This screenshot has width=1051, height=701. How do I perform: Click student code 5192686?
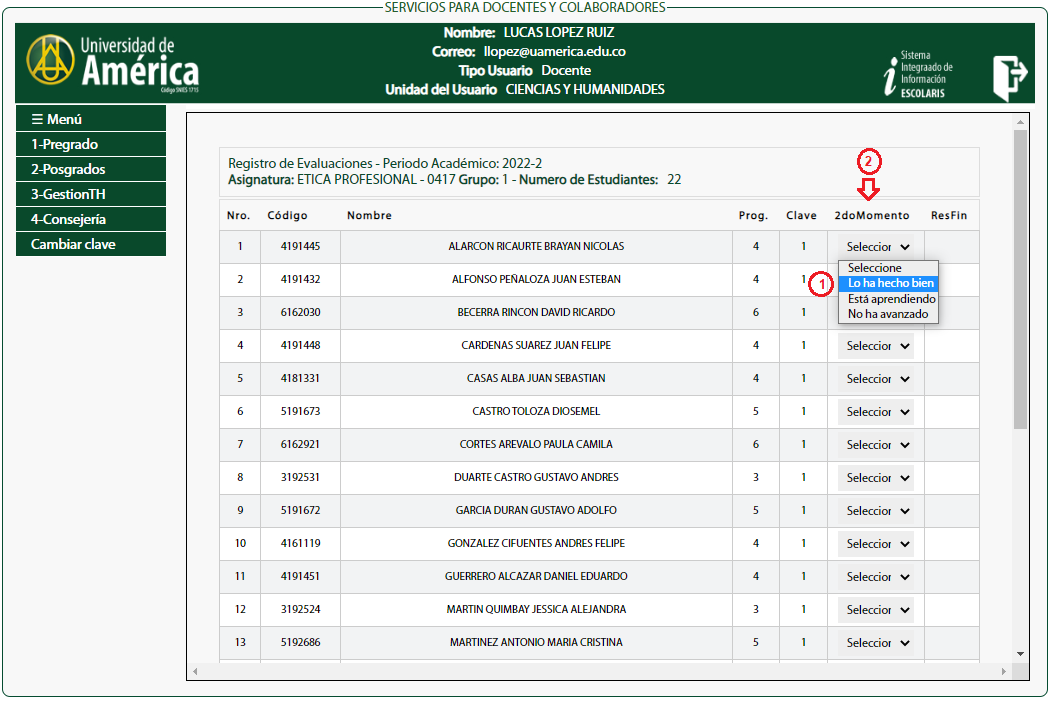point(300,642)
